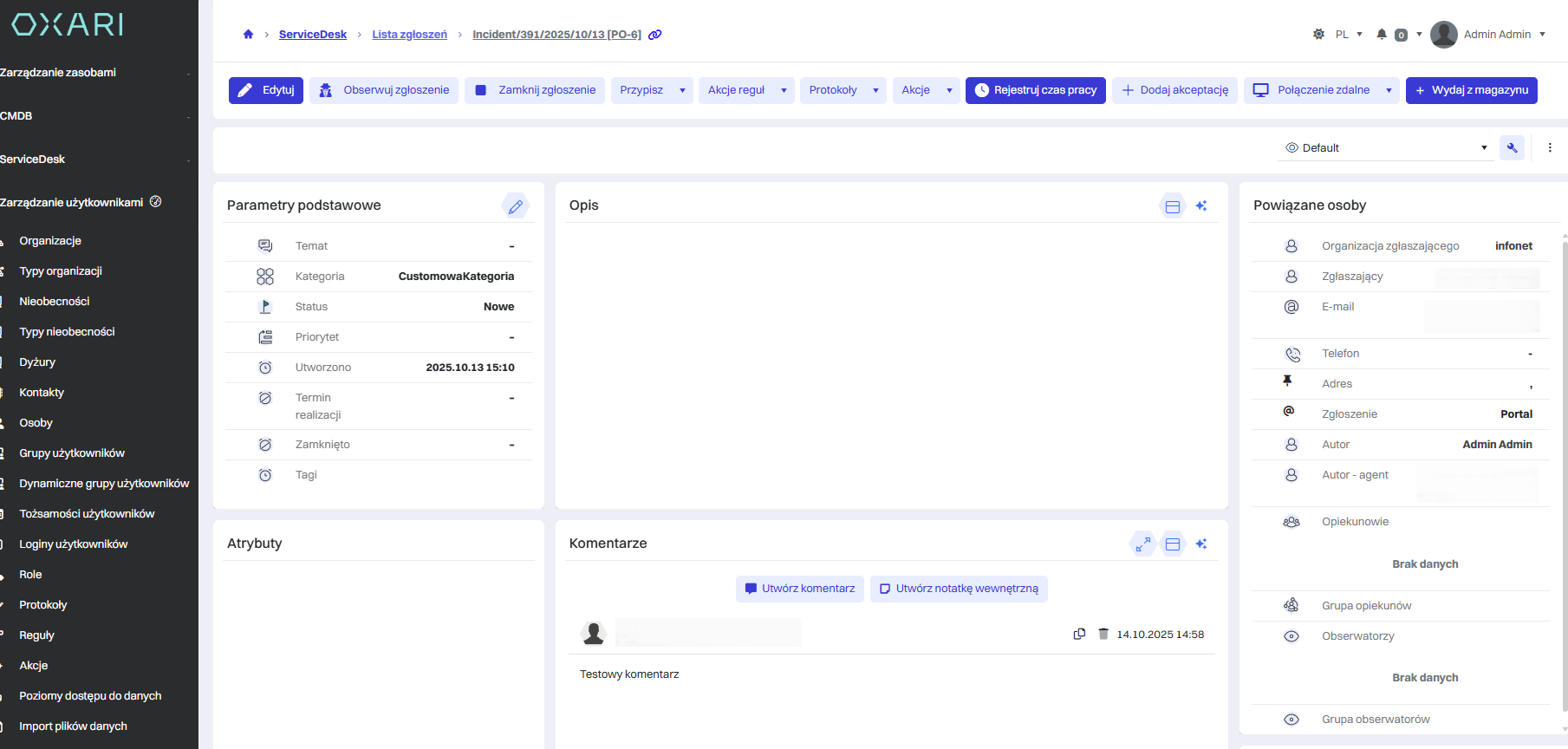This screenshot has height=749, width=1568.
Task: Expand the comments panel to fullscreen
Action: (x=1143, y=544)
